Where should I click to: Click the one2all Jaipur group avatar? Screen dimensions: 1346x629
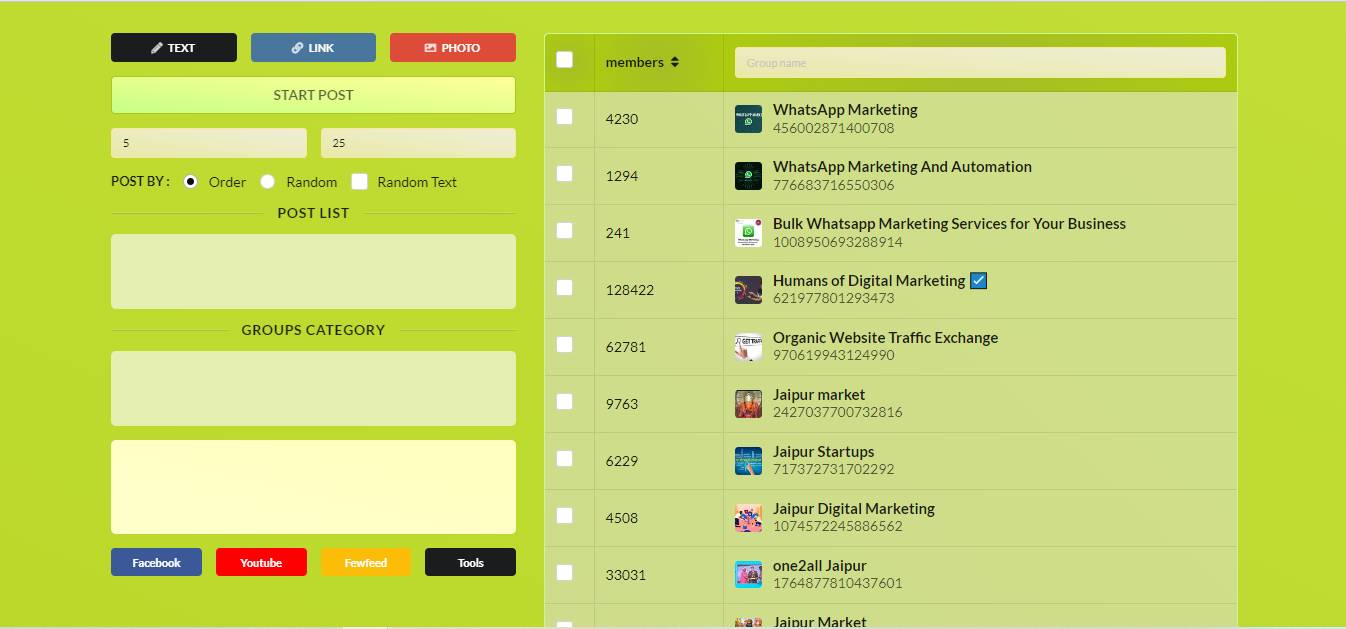748,575
